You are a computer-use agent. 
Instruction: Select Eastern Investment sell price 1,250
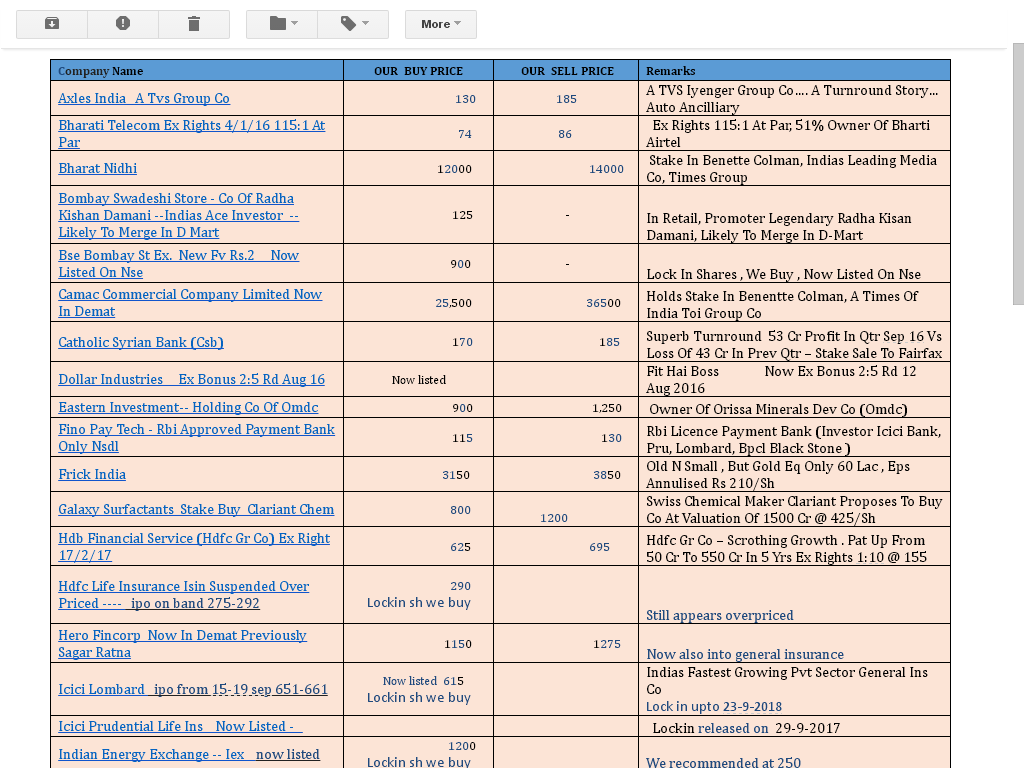(x=607, y=408)
